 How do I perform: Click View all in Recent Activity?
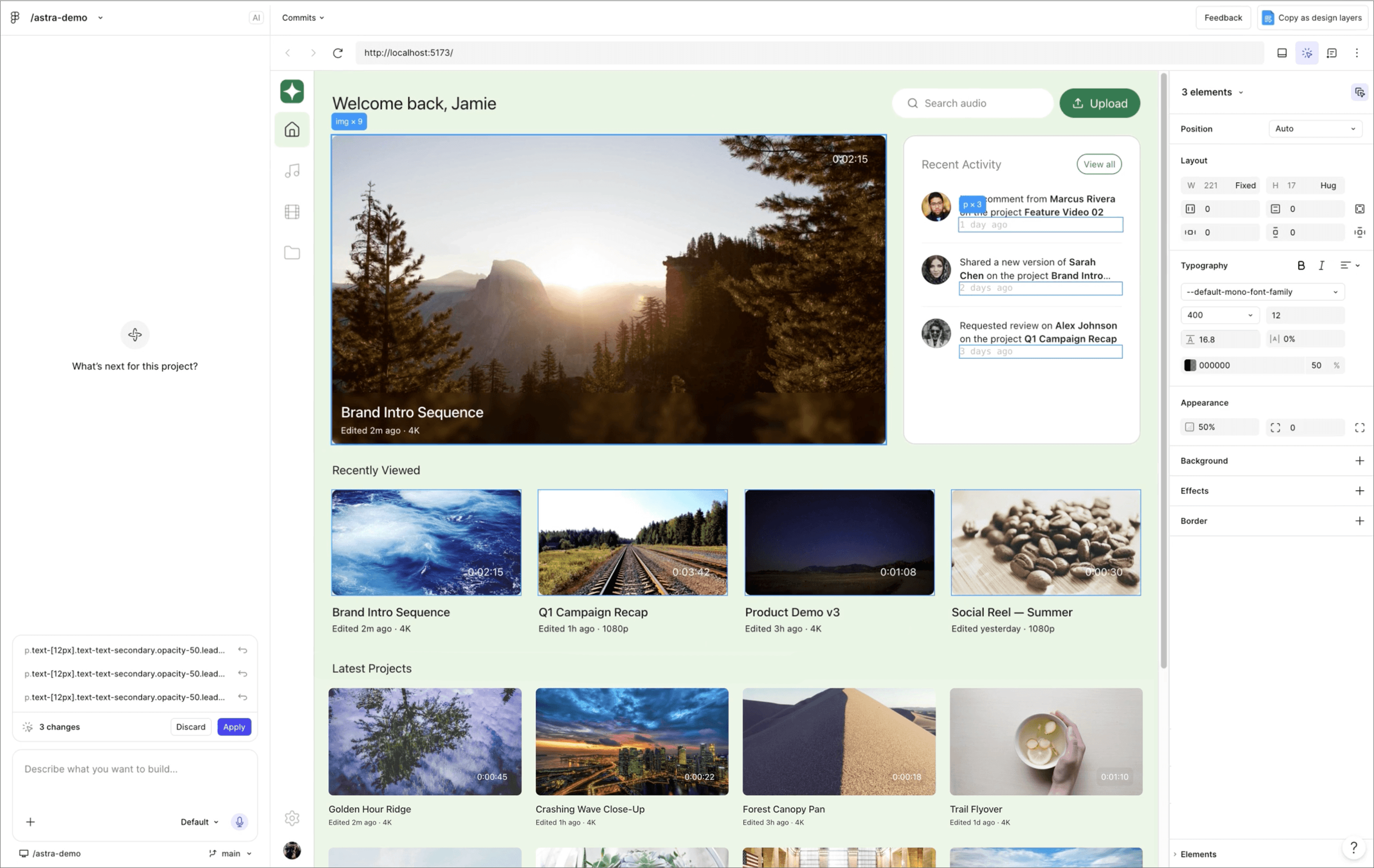tap(1099, 164)
